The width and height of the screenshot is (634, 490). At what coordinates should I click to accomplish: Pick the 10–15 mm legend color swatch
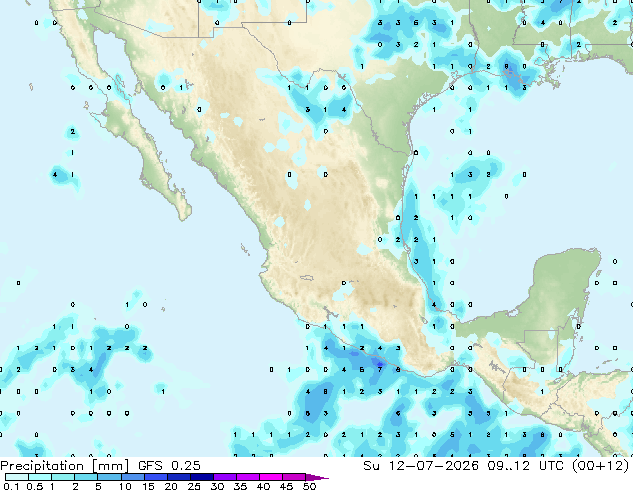(132, 477)
